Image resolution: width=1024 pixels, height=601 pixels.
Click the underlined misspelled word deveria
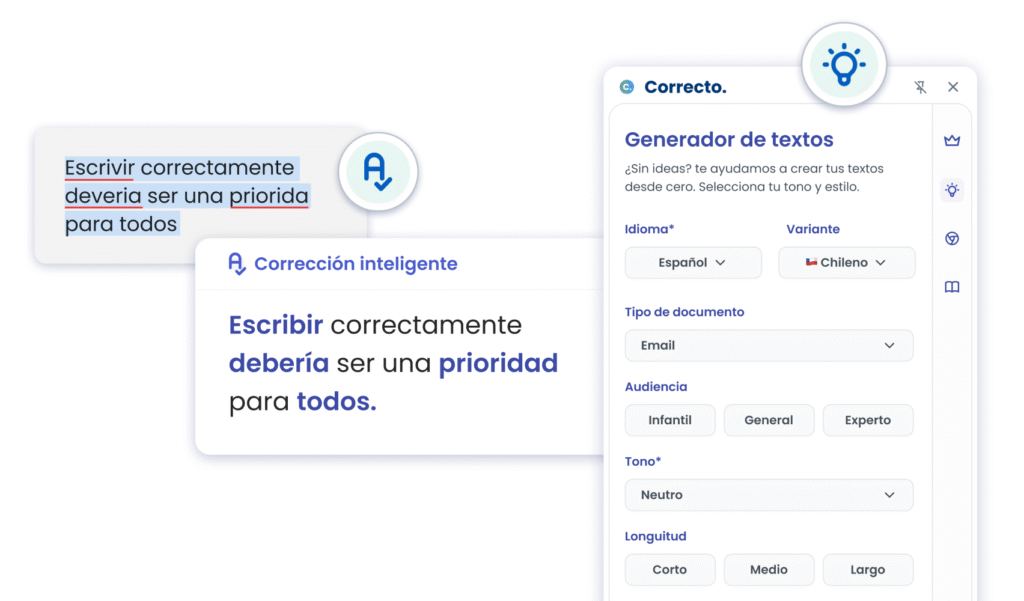pos(103,196)
